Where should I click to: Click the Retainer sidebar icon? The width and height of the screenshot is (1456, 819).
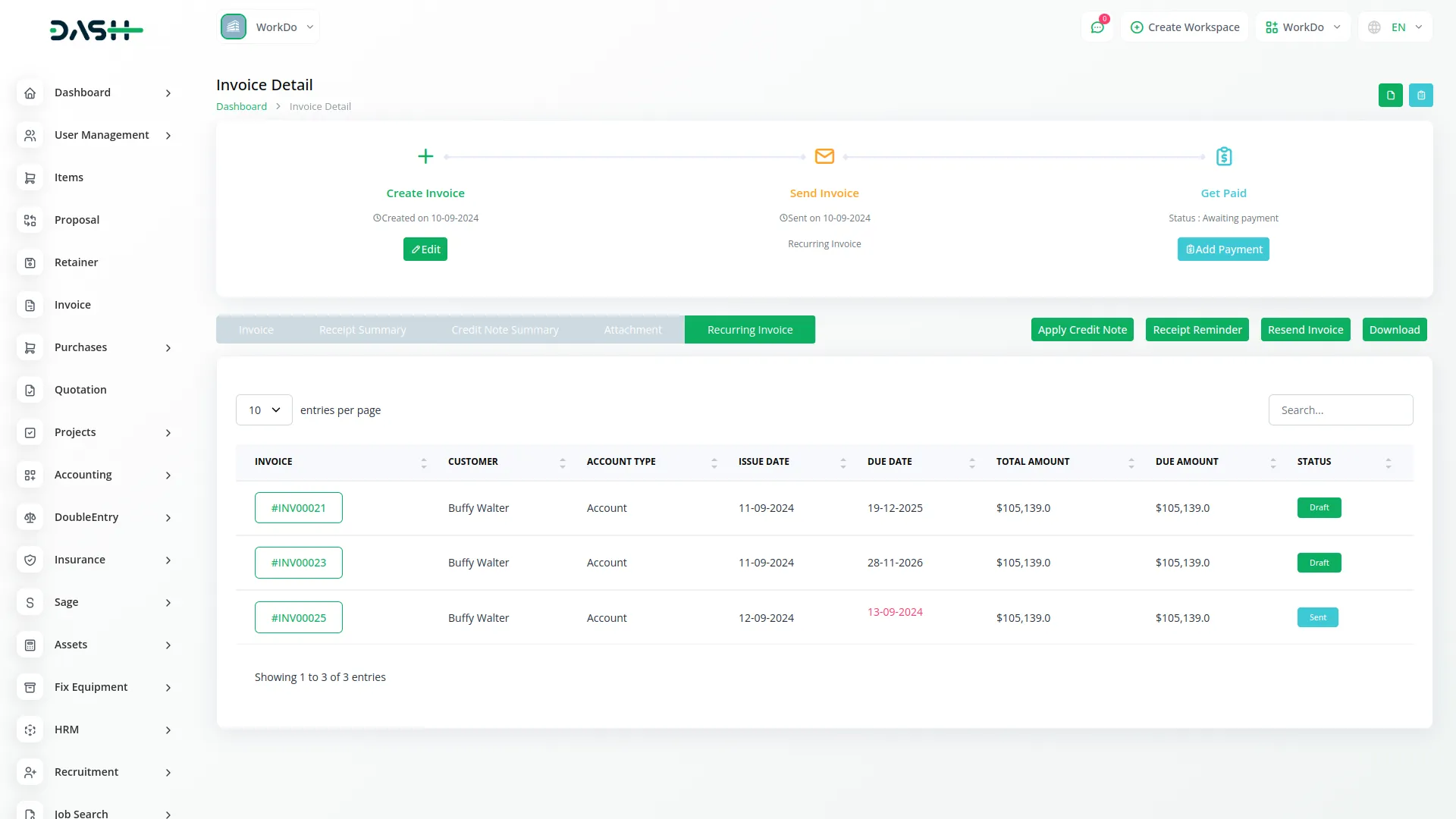click(x=30, y=262)
